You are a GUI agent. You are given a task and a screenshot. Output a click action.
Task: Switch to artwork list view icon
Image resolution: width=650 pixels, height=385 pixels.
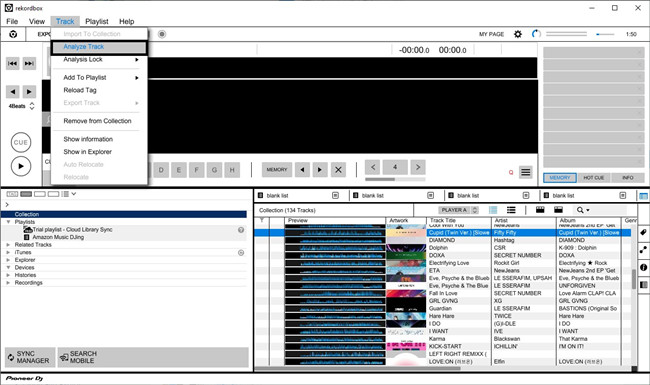493,210
